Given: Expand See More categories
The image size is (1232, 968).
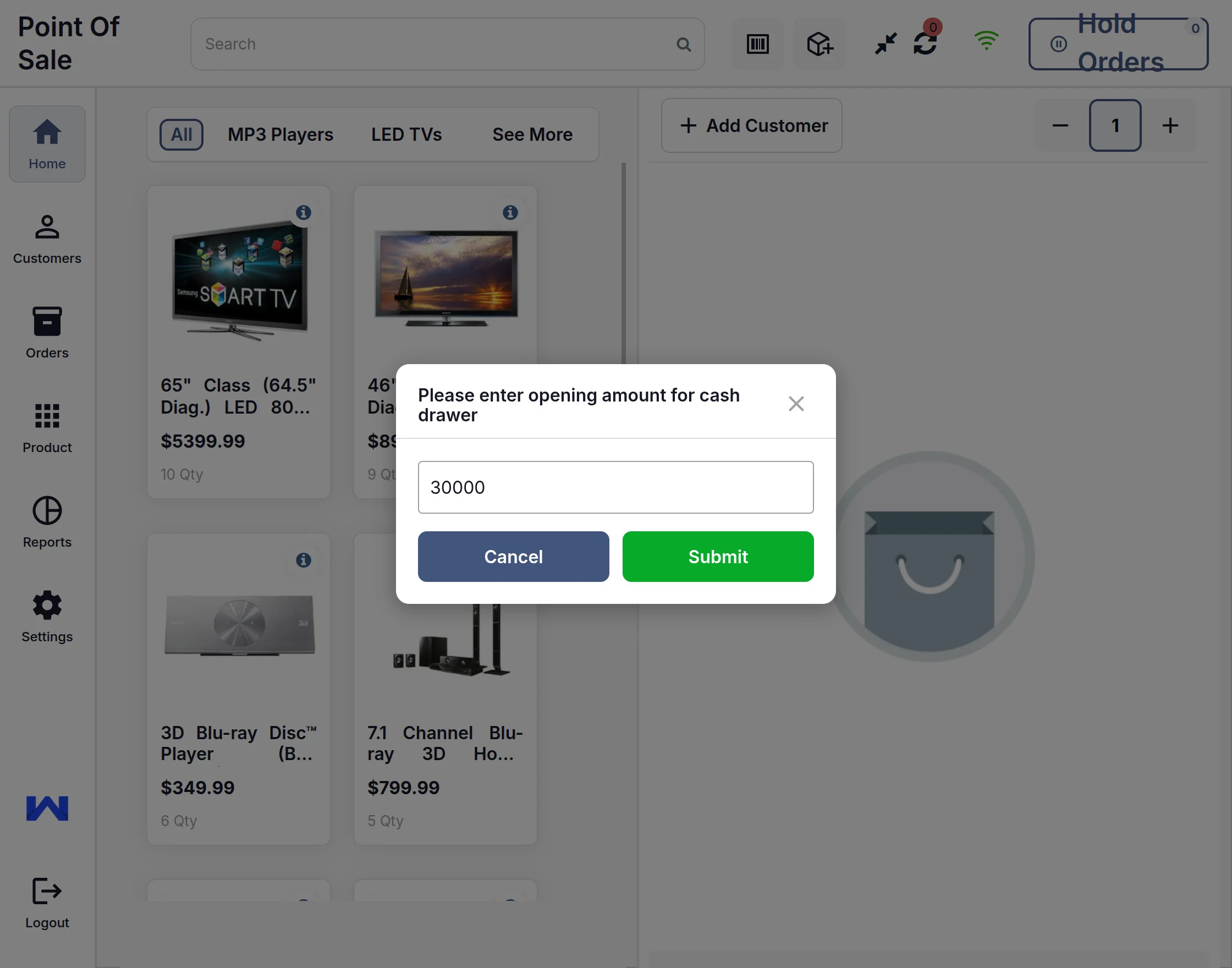Looking at the screenshot, I should tap(532, 135).
